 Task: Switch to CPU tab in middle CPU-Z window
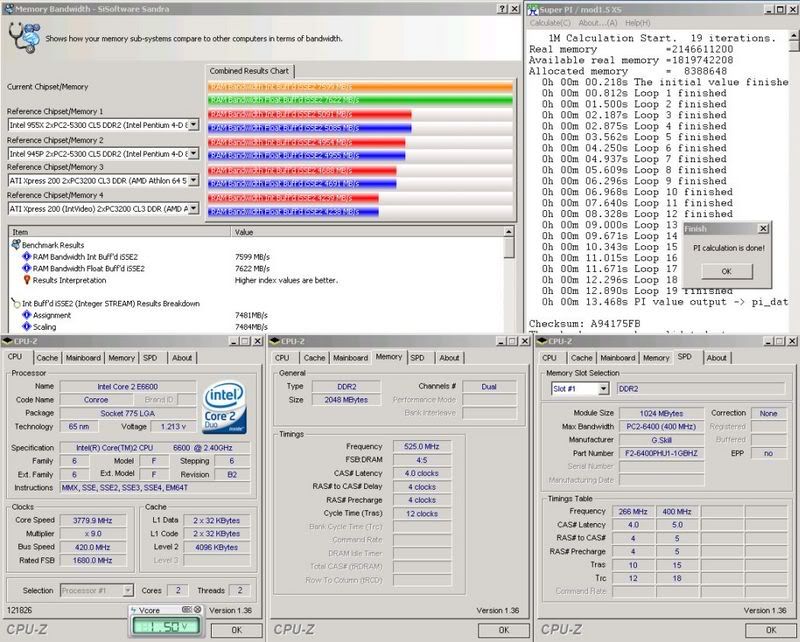click(282, 358)
